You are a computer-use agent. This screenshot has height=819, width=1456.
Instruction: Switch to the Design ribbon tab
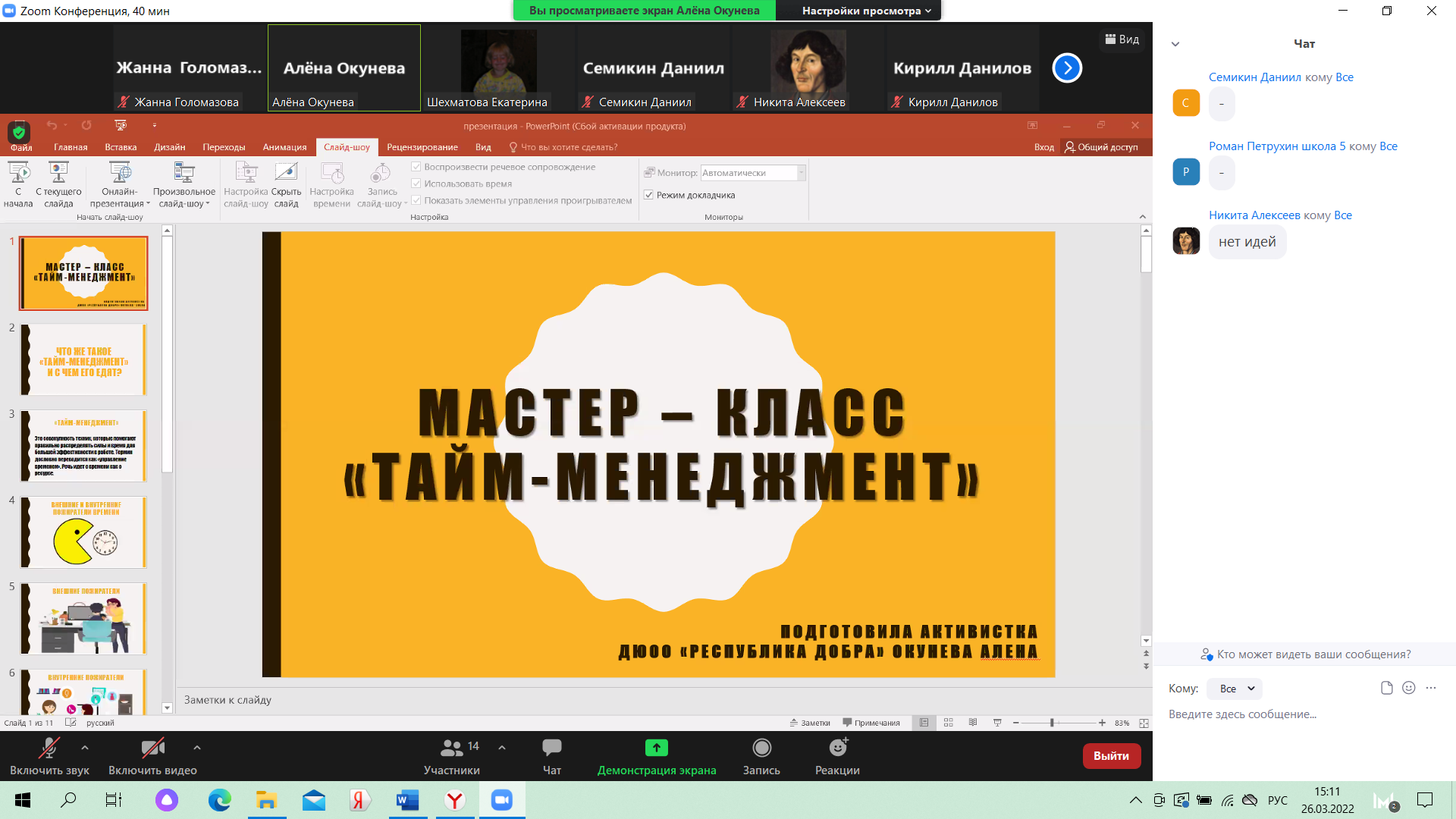pyautogui.click(x=169, y=147)
